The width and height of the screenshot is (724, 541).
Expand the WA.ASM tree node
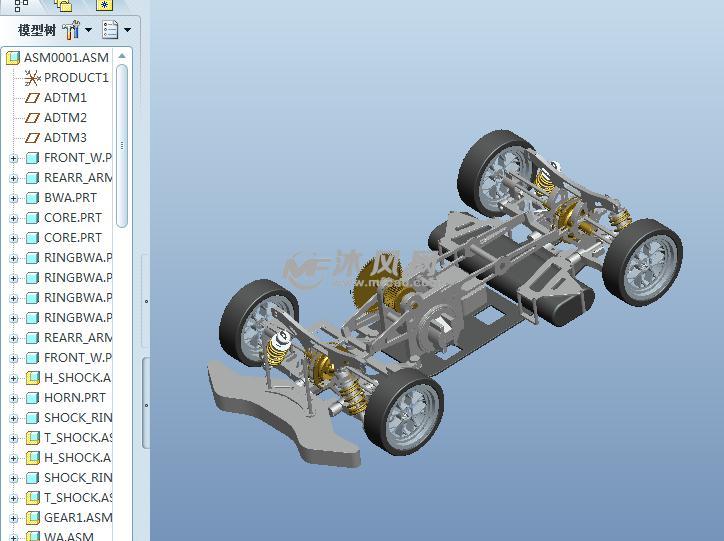click(x=14, y=537)
